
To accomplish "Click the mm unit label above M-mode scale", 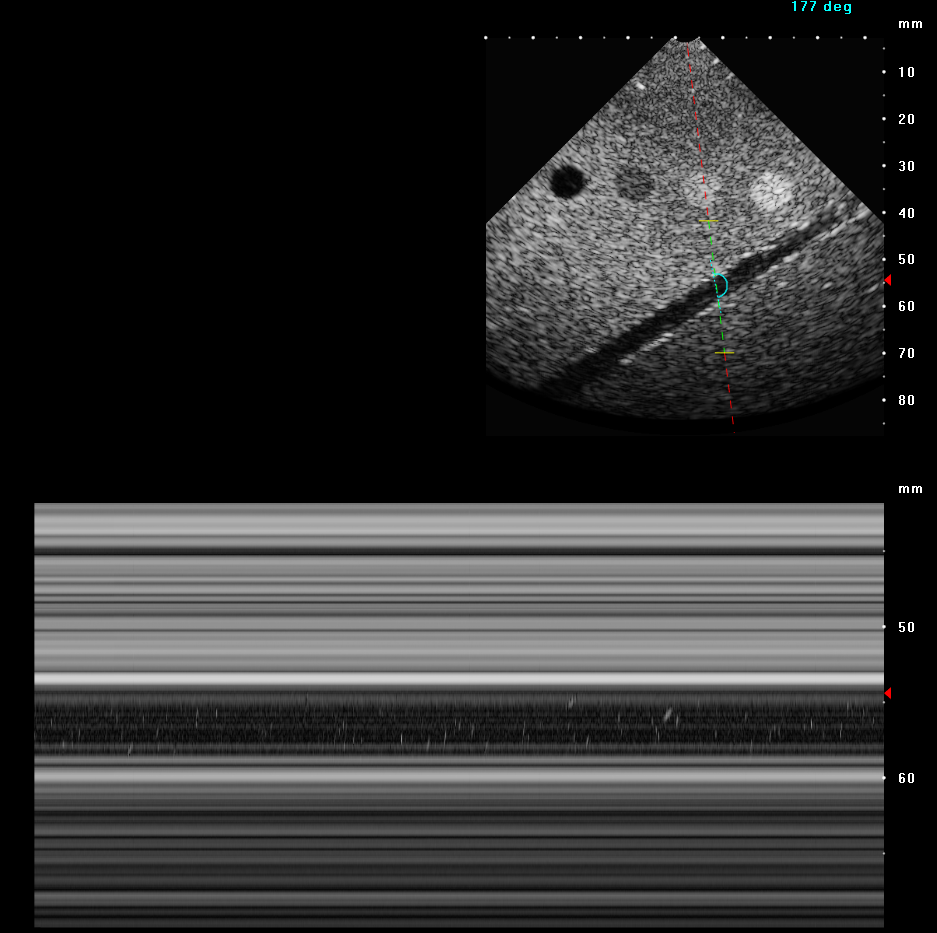I will 910,489.
